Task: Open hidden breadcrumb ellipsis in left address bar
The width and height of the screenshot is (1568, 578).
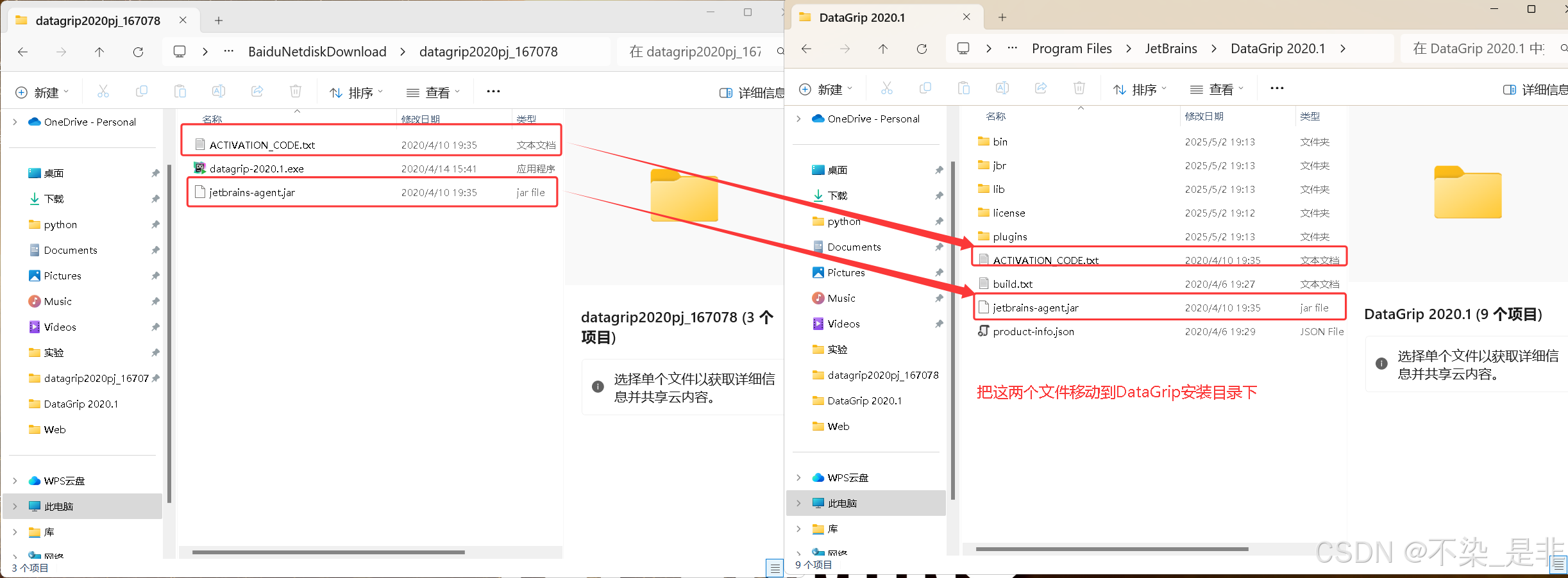Action: pos(228,51)
